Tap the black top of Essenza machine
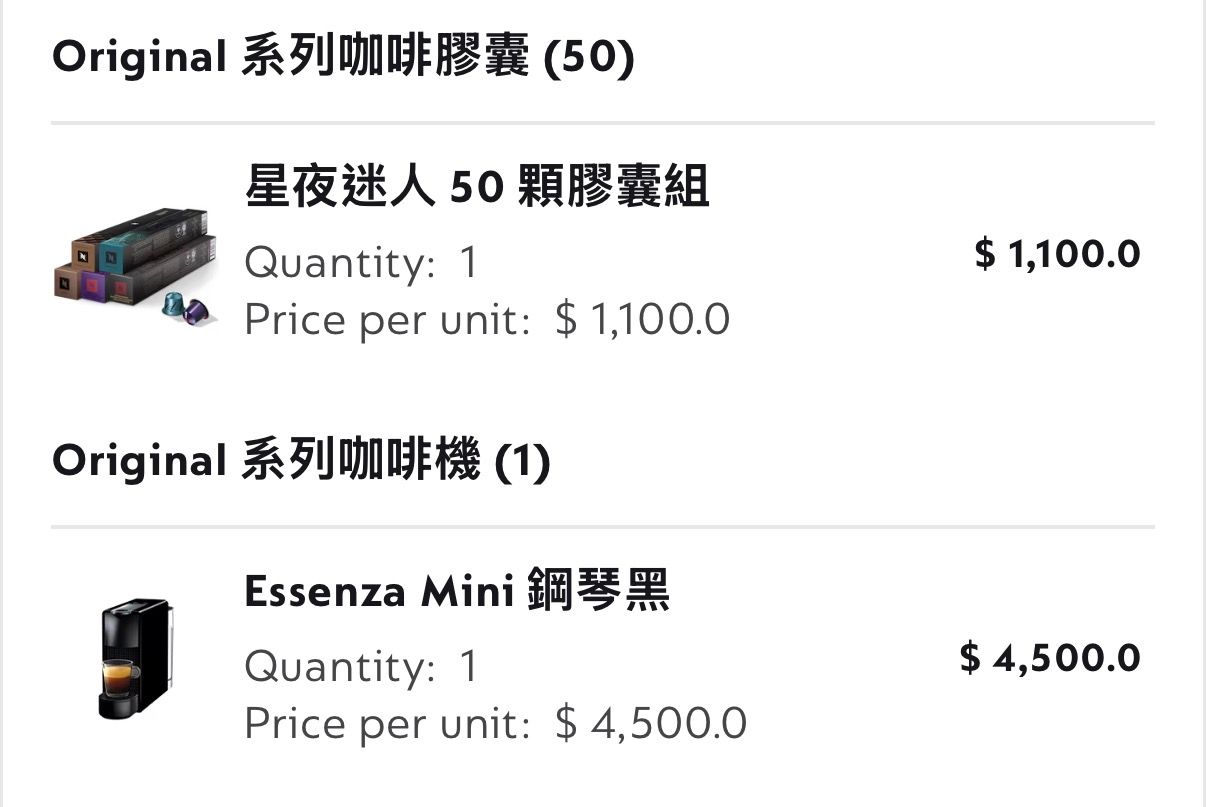This screenshot has width=1206, height=807. (x=130, y=607)
